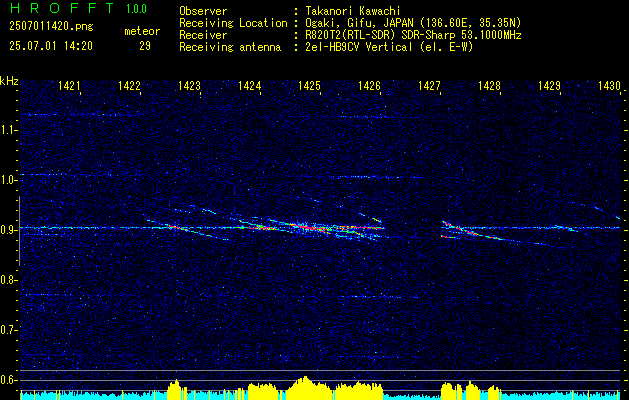Click time marker 1424

pos(250,85)
